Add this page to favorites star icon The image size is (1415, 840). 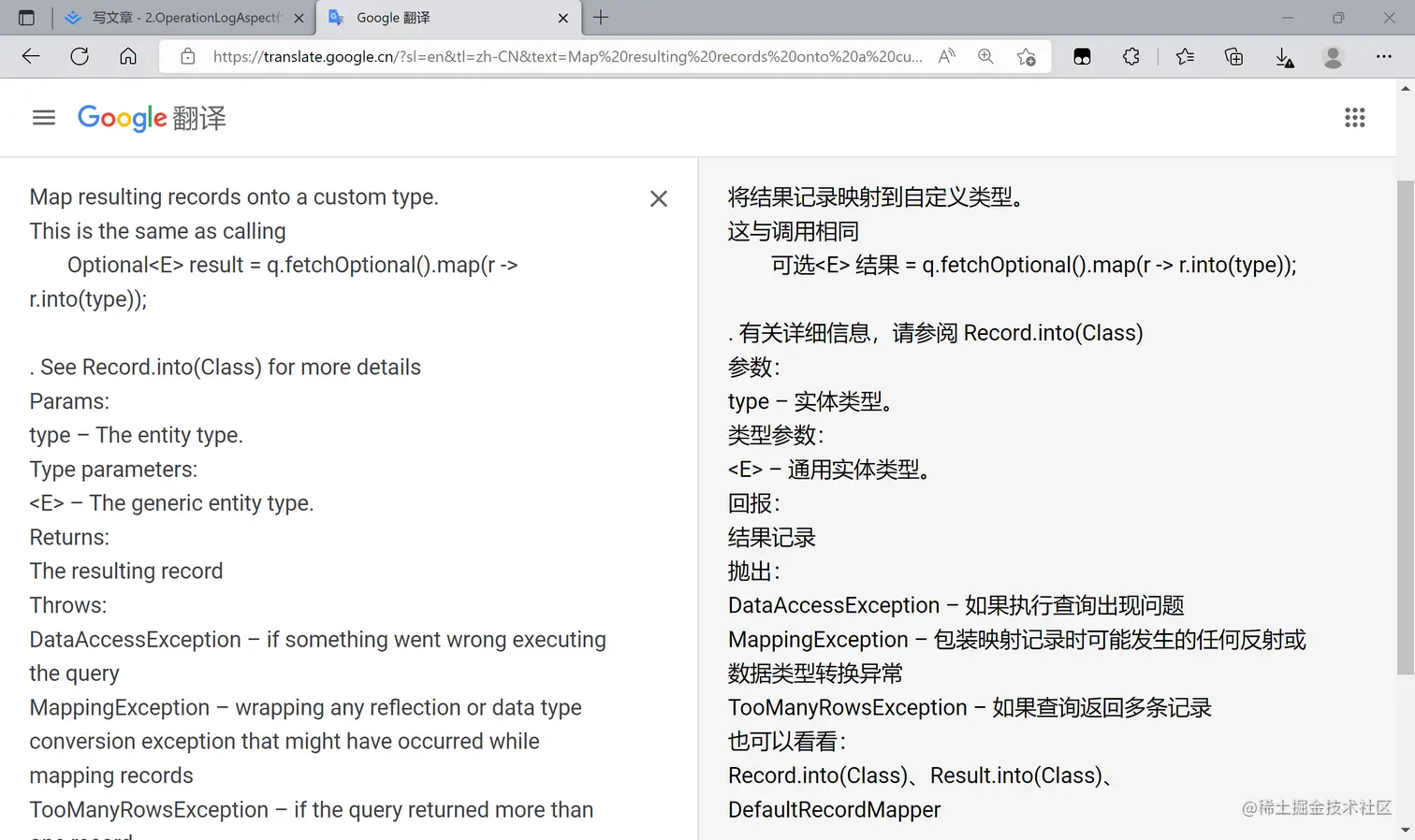[x=1026, y=56]
